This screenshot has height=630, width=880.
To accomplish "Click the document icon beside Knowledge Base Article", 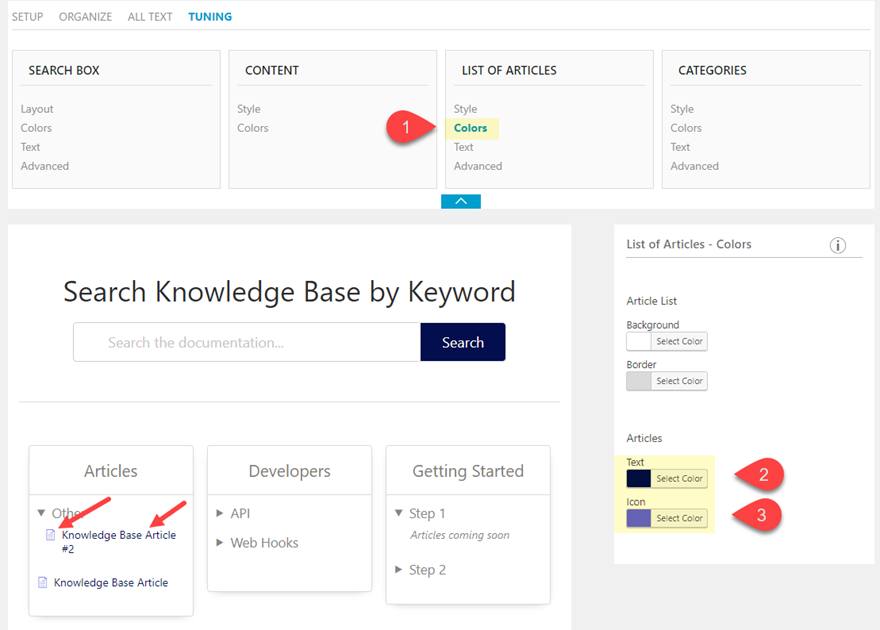I will (x=41, y=582).
